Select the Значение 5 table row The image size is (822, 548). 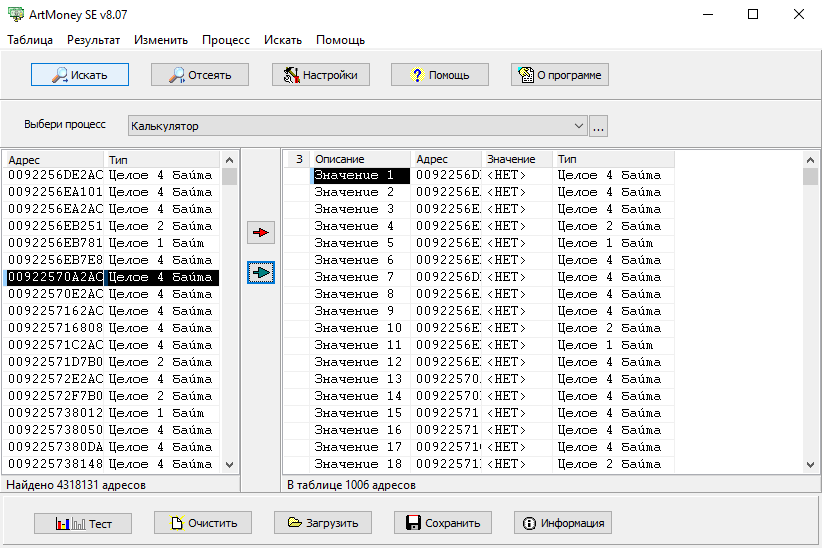(479, 243)
